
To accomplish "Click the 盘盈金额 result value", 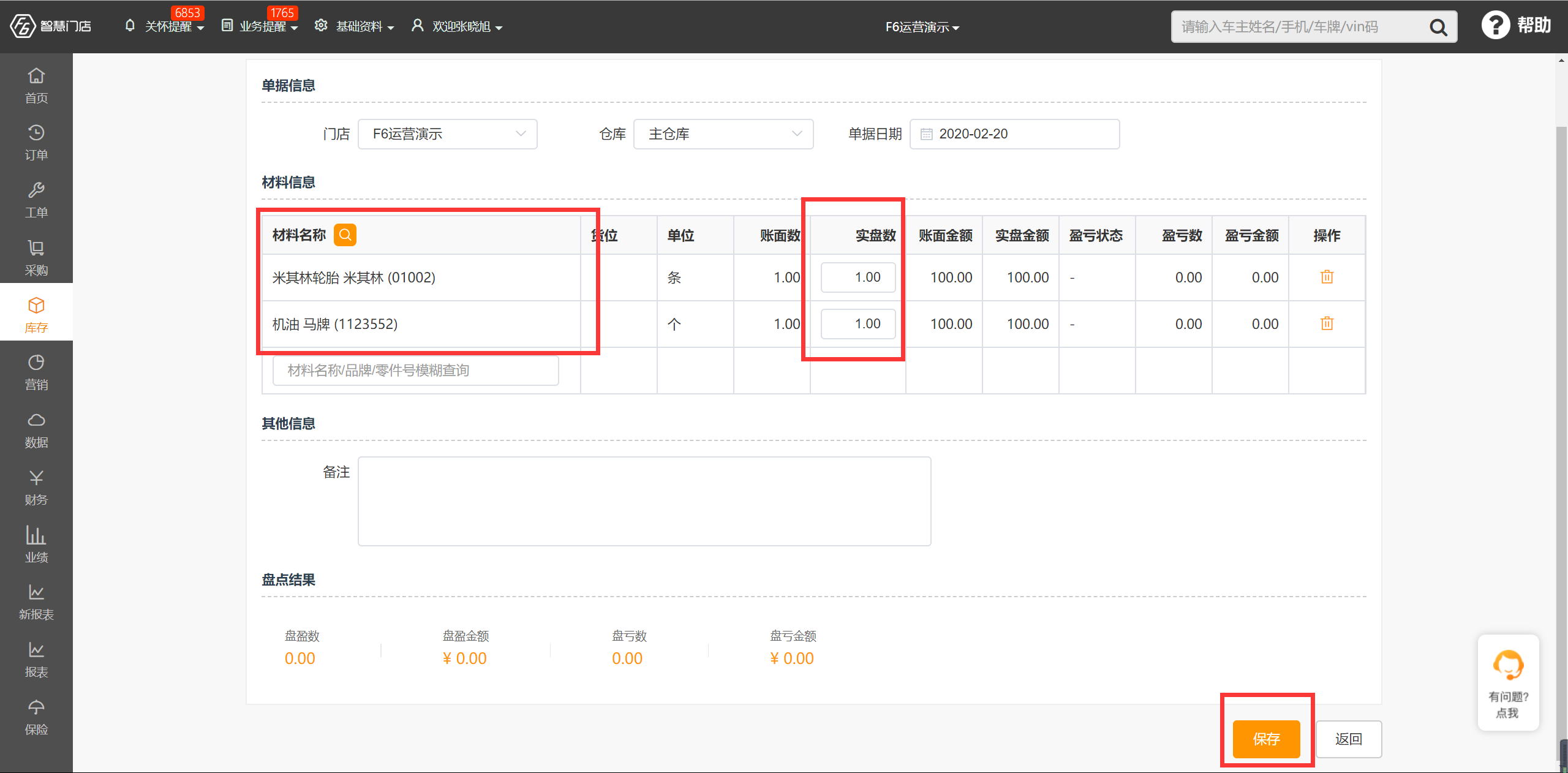I will click(464, 658).
